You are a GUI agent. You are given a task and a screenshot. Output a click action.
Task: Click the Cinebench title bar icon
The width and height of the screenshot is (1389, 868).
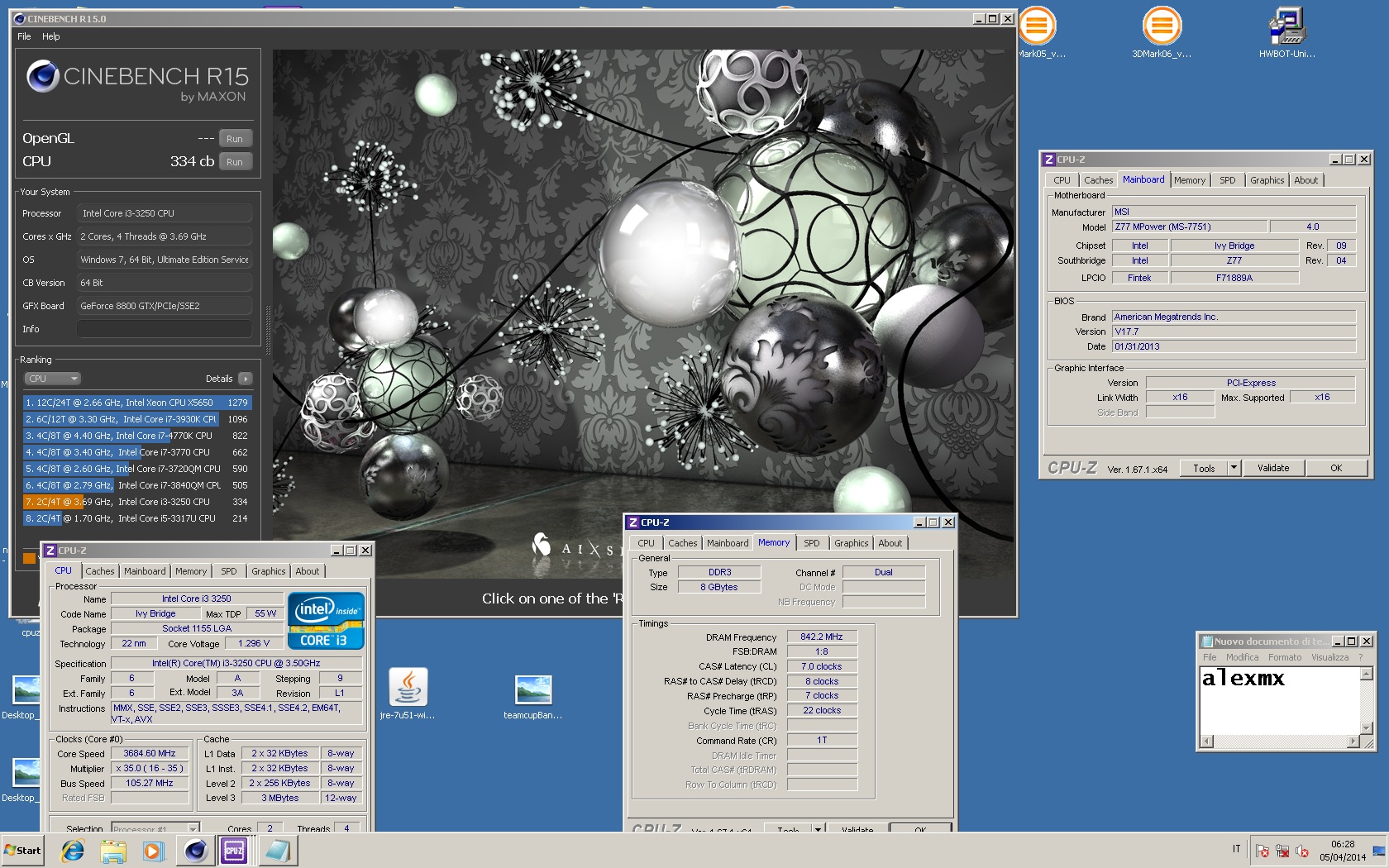[x=20, y=18]
